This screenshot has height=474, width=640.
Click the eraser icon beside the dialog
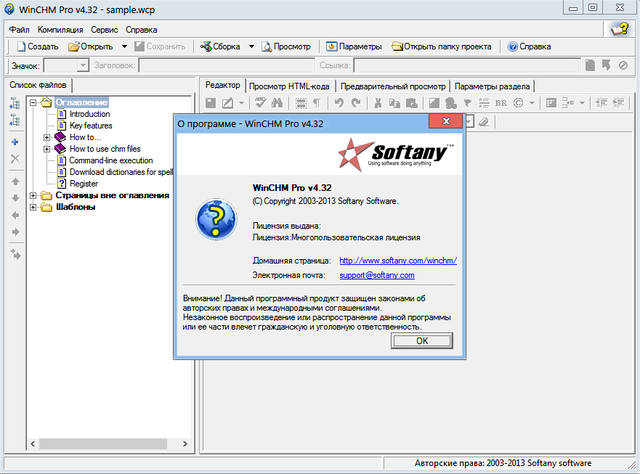484,122
